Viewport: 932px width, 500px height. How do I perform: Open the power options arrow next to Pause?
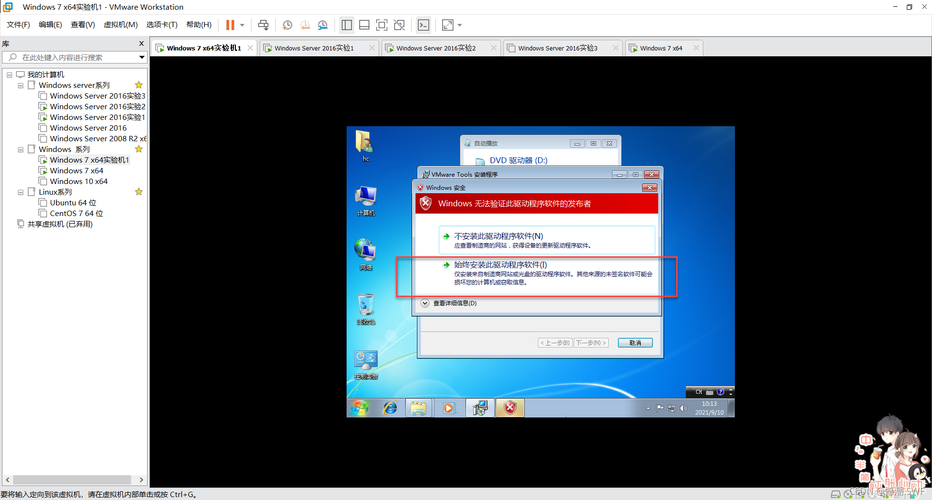pos(242,25)
